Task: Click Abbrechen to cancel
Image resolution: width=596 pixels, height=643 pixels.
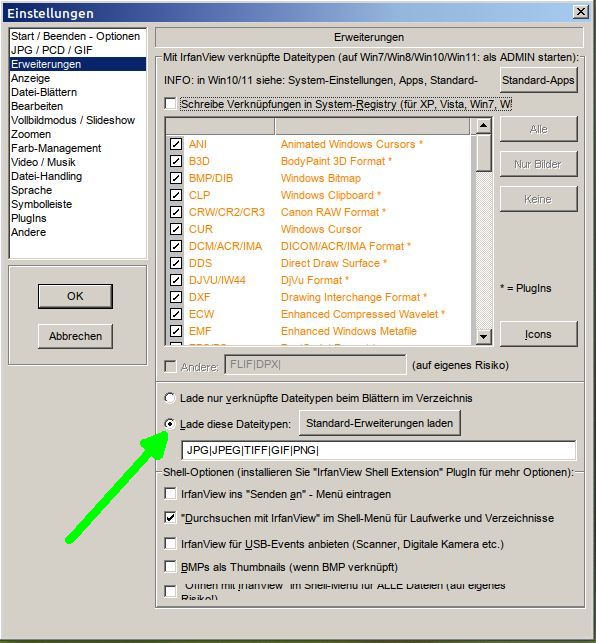Action: pyautogui.click(x=75, y=336)
